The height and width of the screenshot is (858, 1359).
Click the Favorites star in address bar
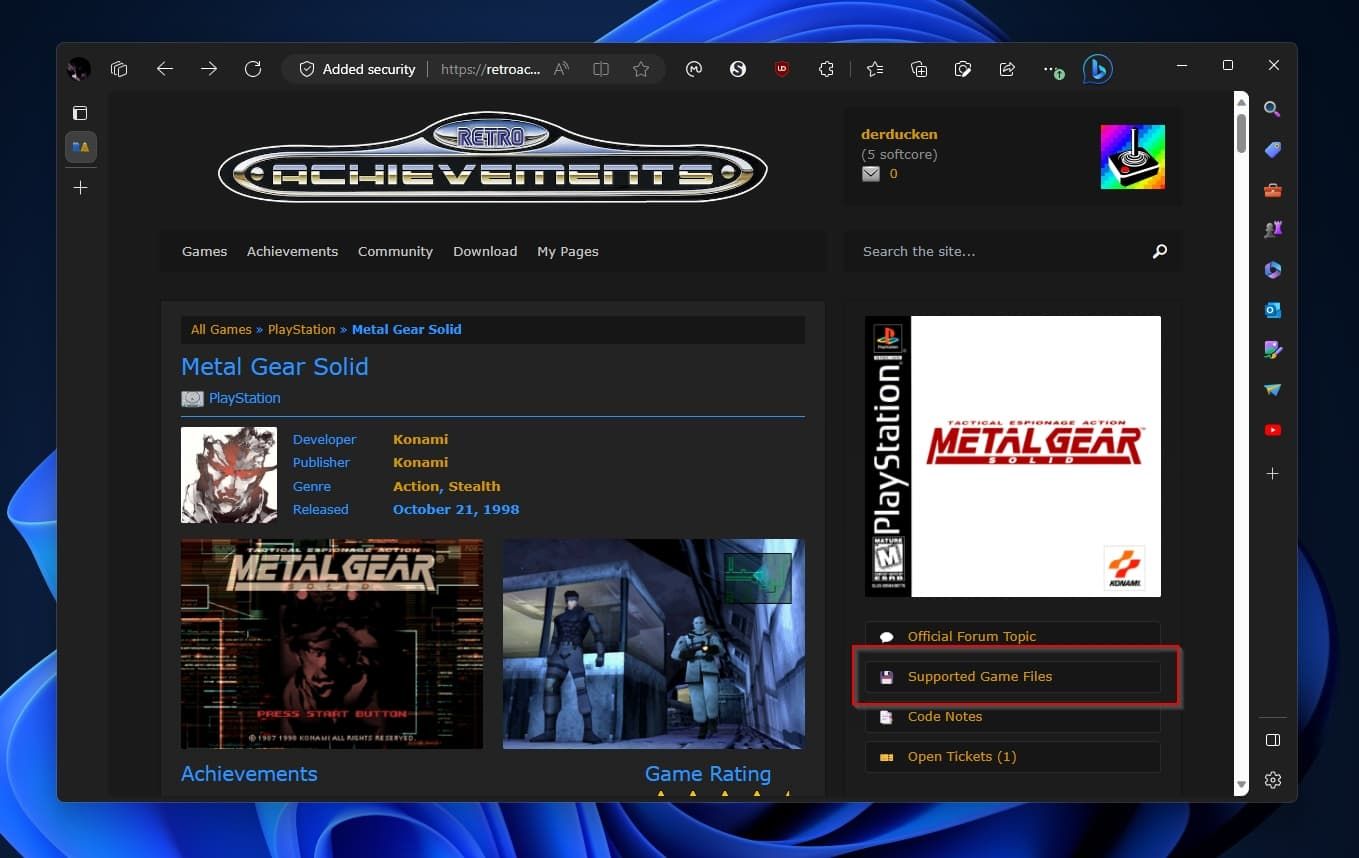641,69
